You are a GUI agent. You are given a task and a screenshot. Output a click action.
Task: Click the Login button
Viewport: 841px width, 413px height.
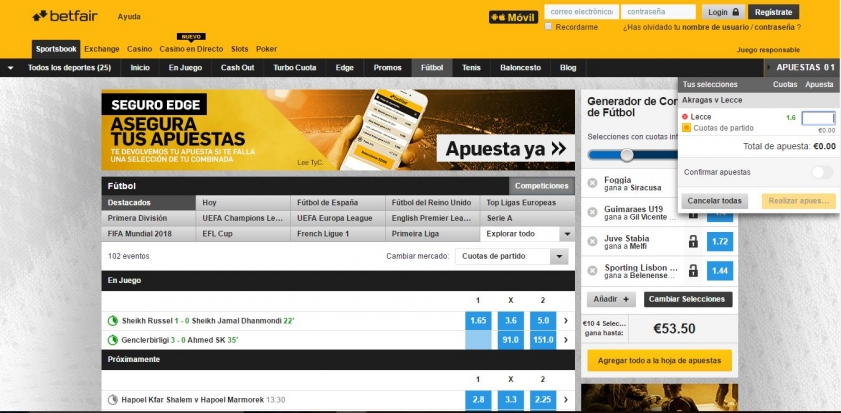coord(723,12)
